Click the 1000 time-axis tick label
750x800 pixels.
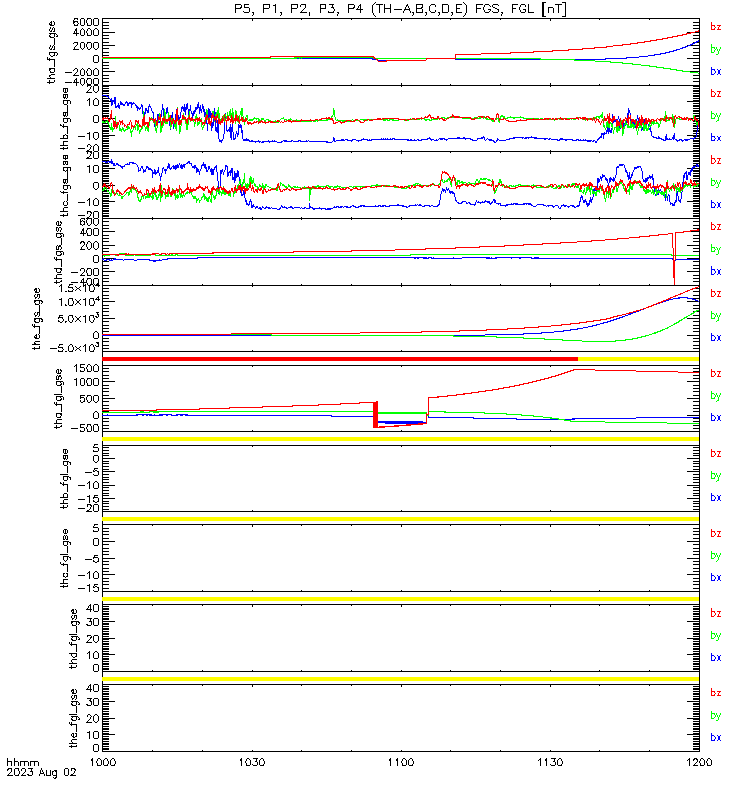tap(103, 763)
